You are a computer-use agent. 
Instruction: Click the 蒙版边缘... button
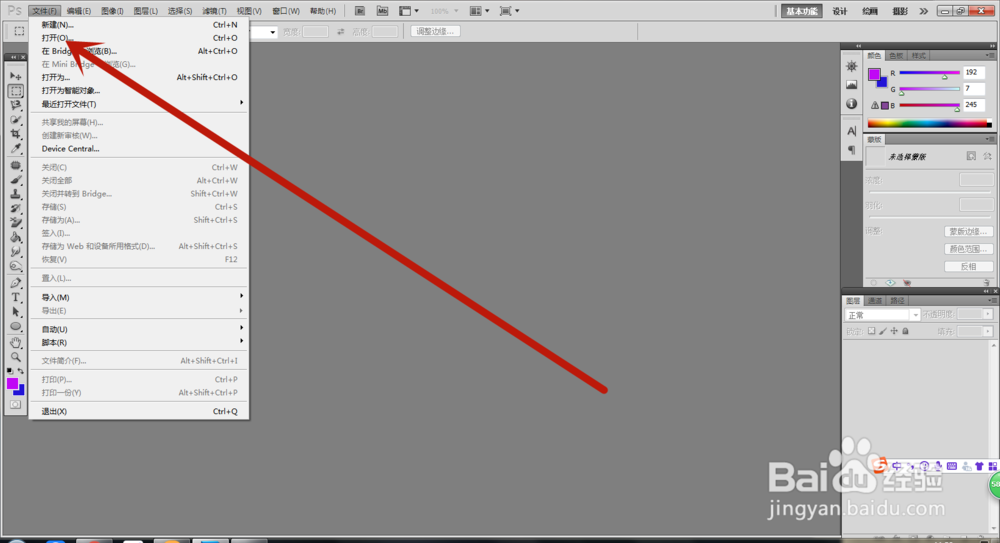[968, 232]
